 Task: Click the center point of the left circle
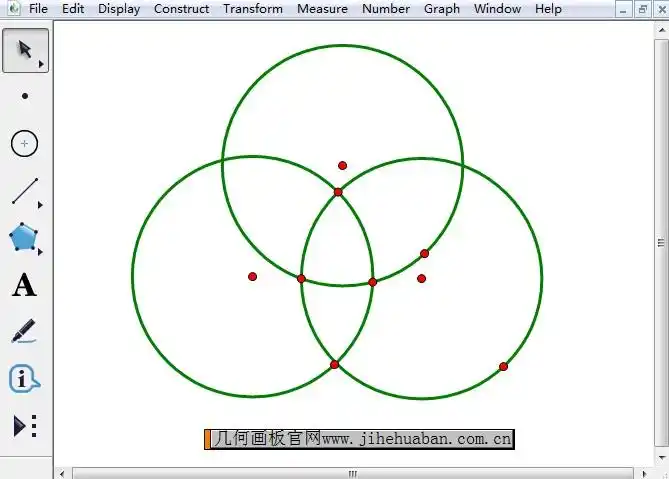tap(252, 276)
